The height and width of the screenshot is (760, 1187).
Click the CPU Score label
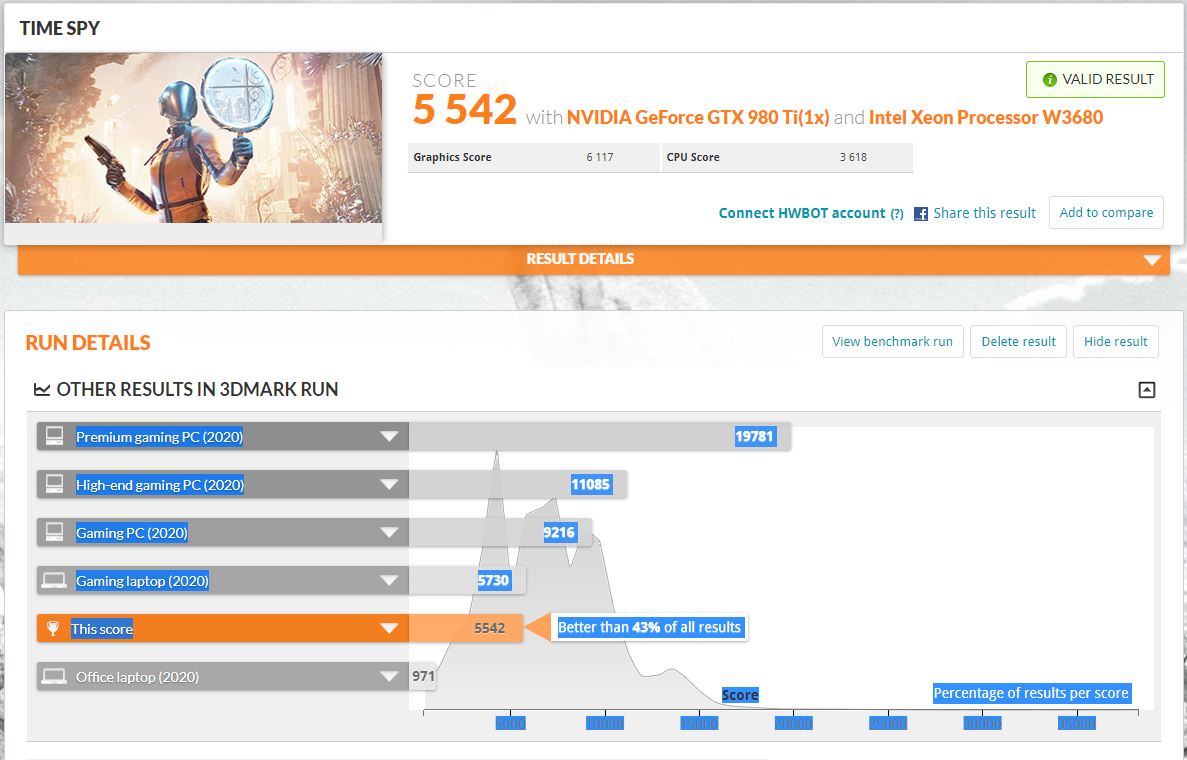pyautogui.click(x=693, y=157)
